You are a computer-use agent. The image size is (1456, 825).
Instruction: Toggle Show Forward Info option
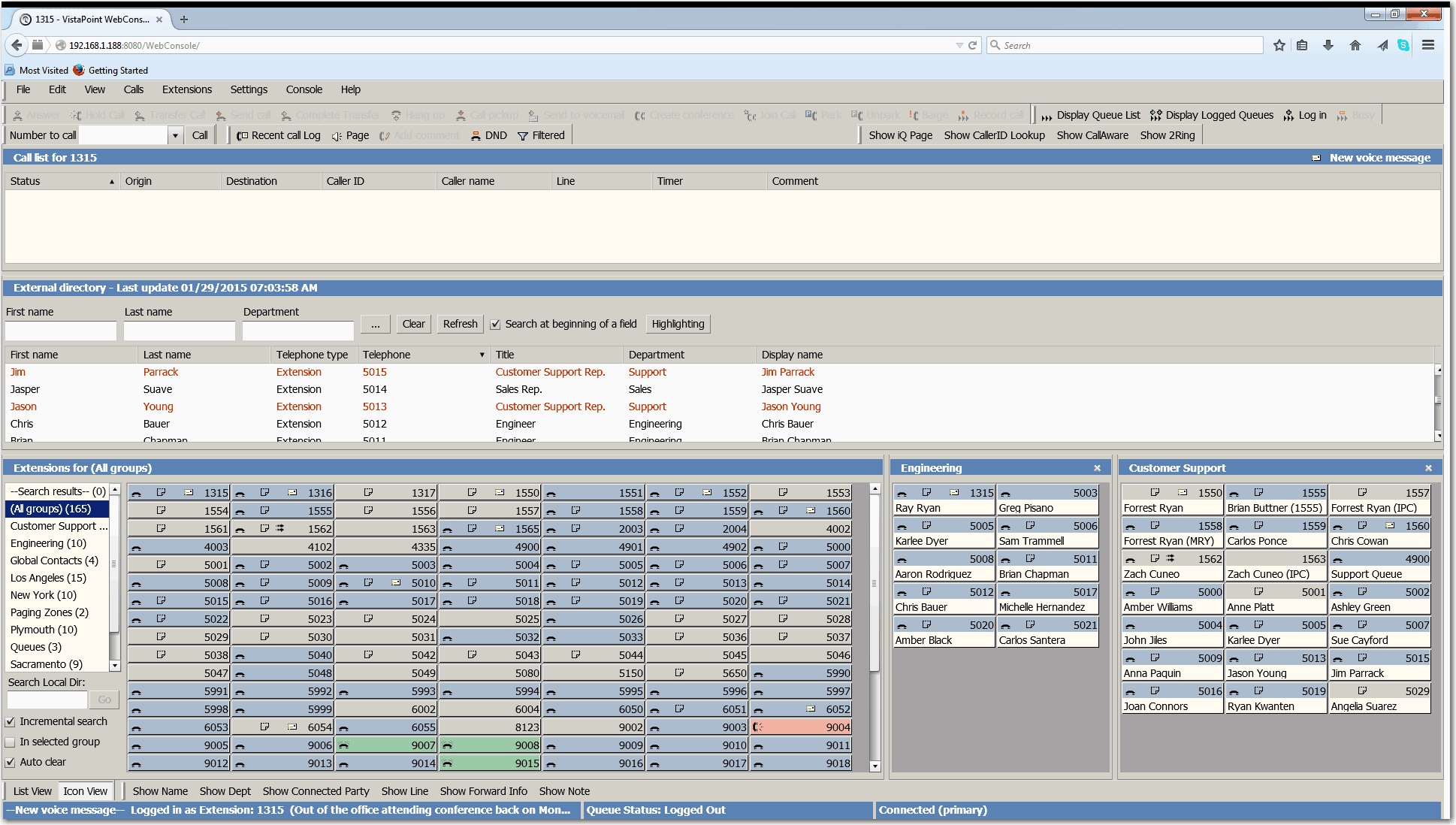click(484, 791)
